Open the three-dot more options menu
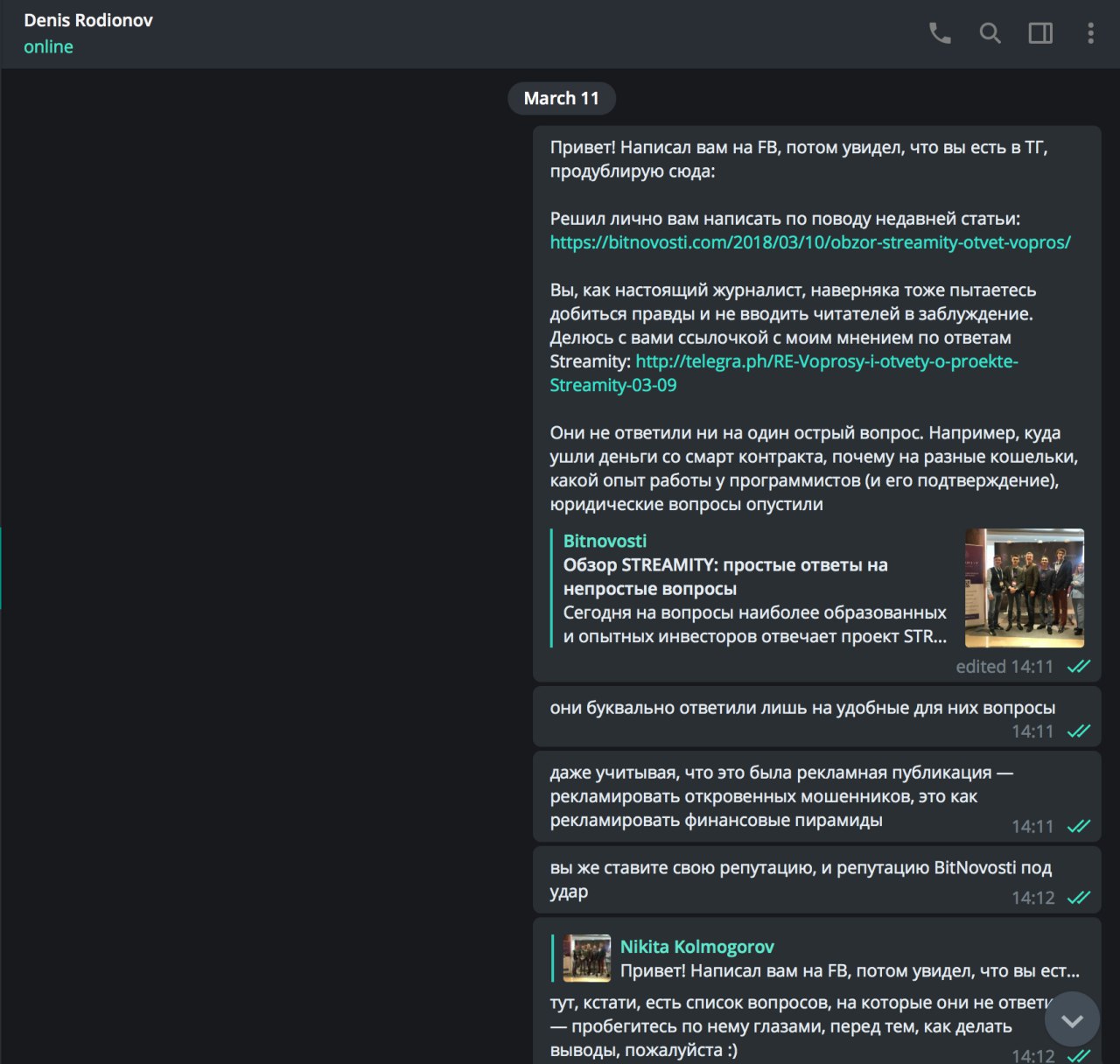 1090,33
